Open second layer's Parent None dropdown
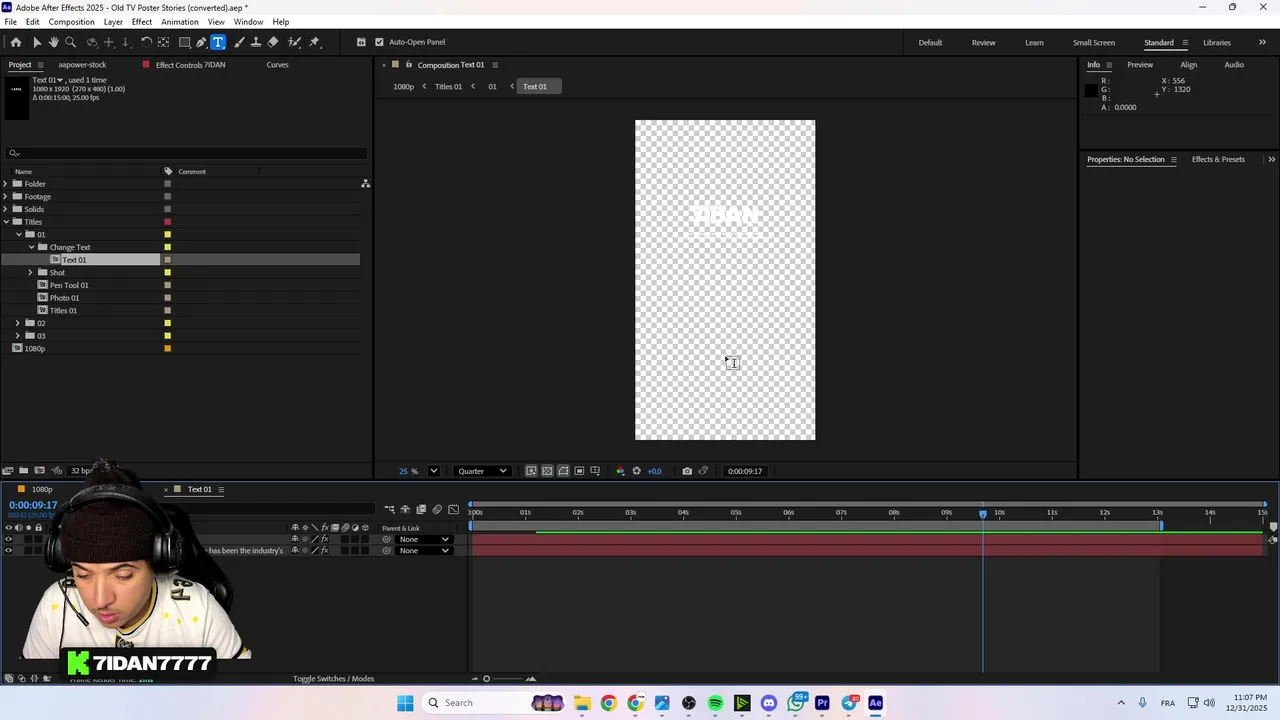 pos(424,550)
